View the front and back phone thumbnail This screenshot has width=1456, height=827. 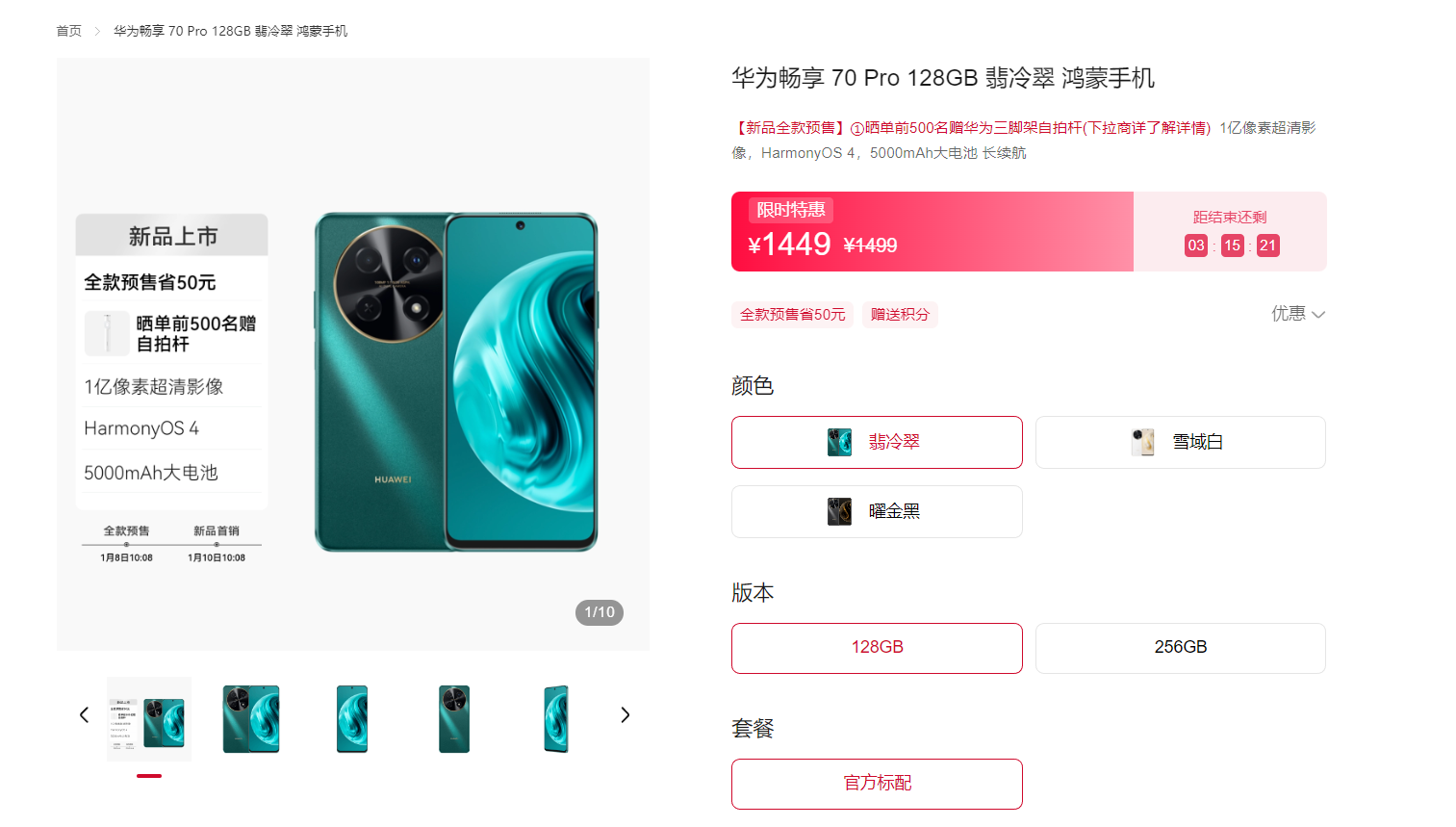point(251,719)
